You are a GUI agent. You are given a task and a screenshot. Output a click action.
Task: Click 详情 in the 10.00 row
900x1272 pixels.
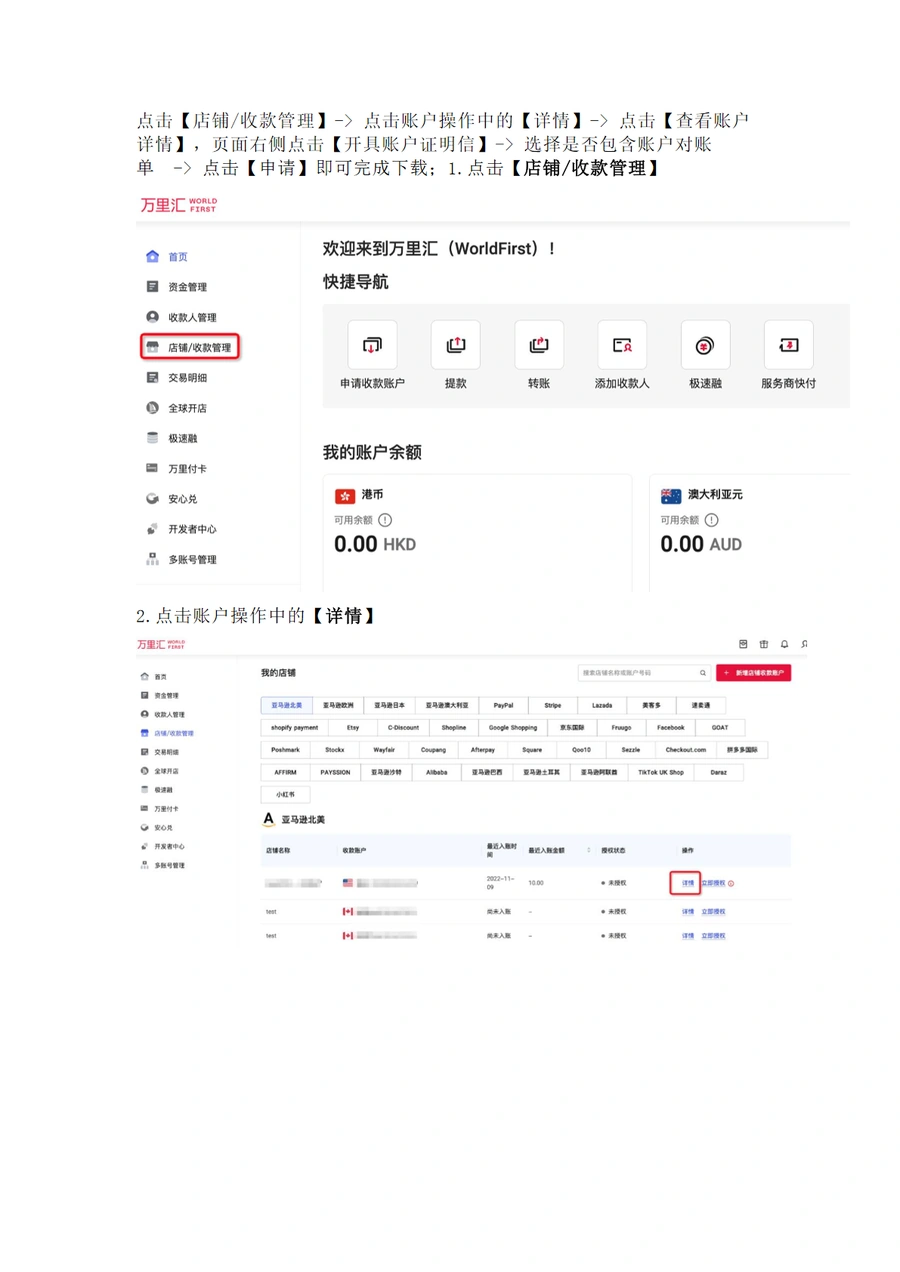click(x=688, y=884)
